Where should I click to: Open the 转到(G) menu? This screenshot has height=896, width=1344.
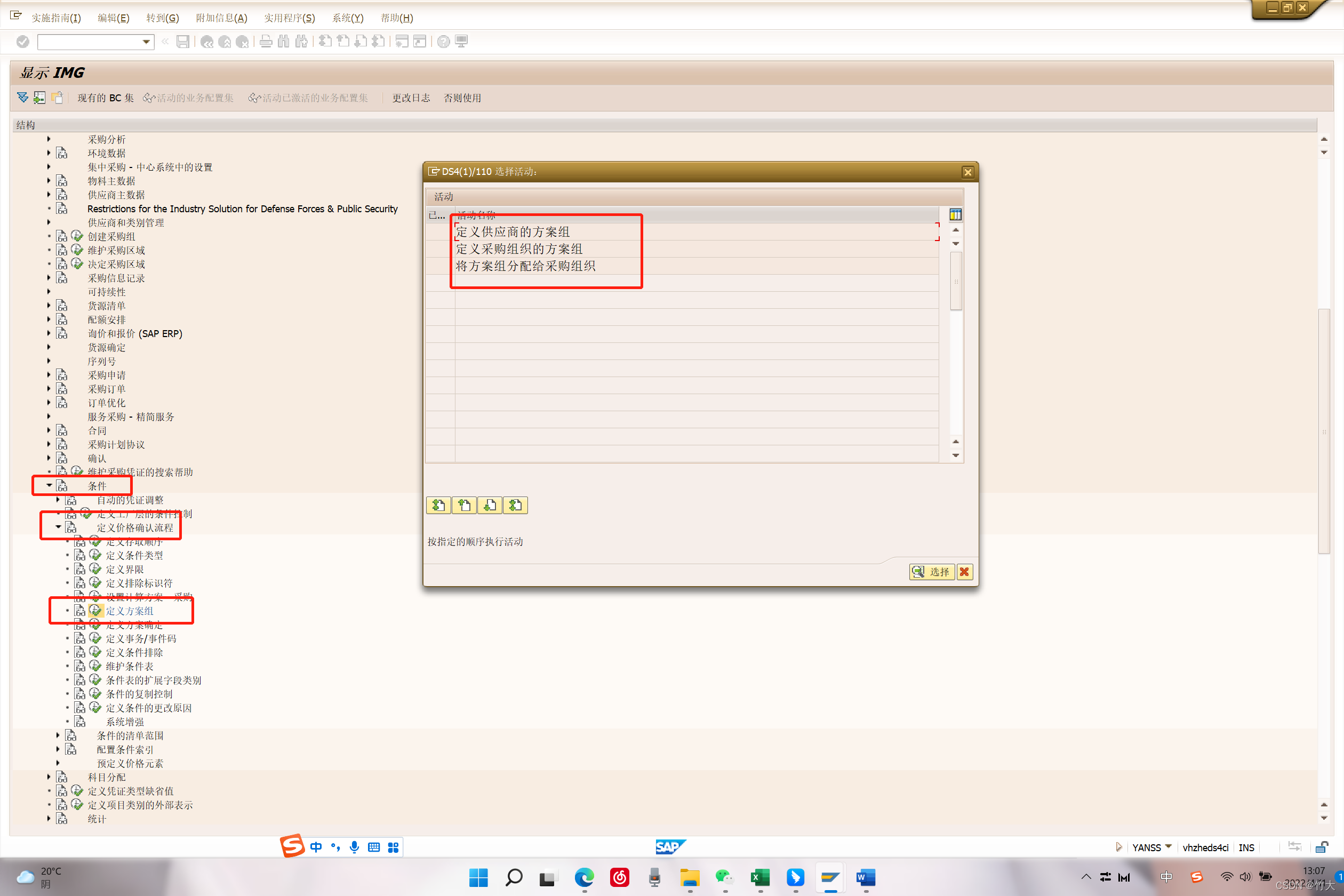[x=162, y=18]
